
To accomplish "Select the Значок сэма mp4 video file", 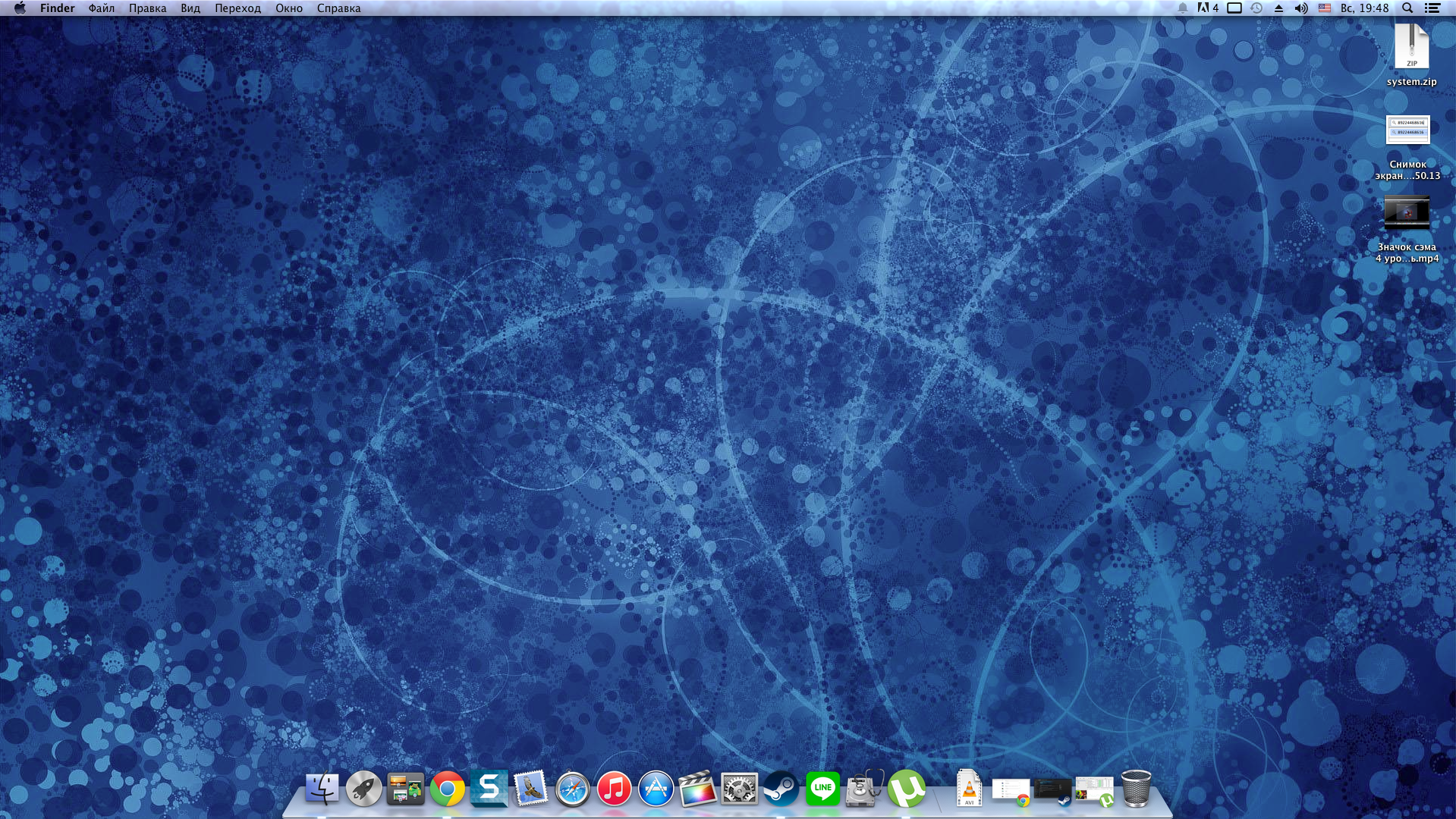I will [x=1407, y=230].
